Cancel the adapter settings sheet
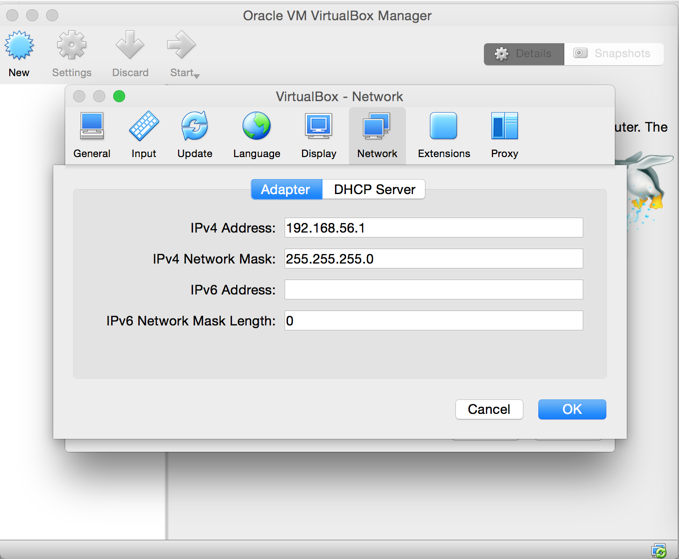 [x=489, y=409]
